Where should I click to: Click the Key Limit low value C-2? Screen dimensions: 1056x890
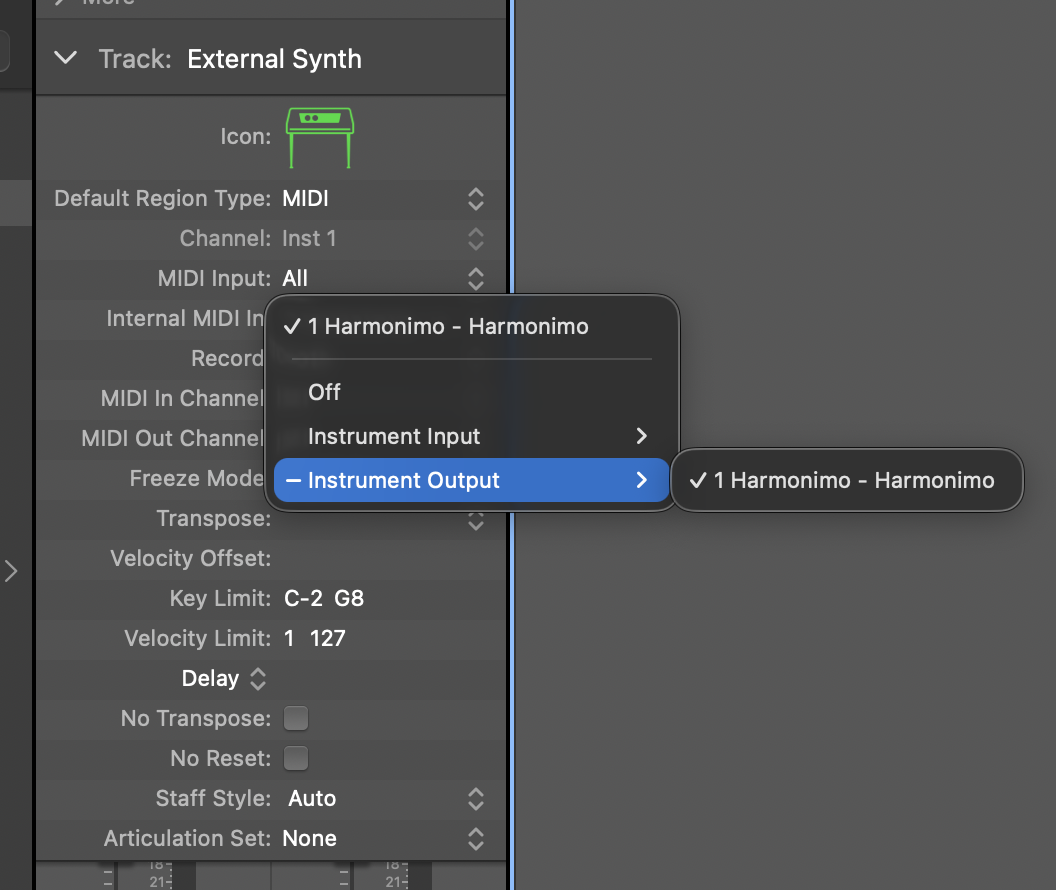point(303,598)
